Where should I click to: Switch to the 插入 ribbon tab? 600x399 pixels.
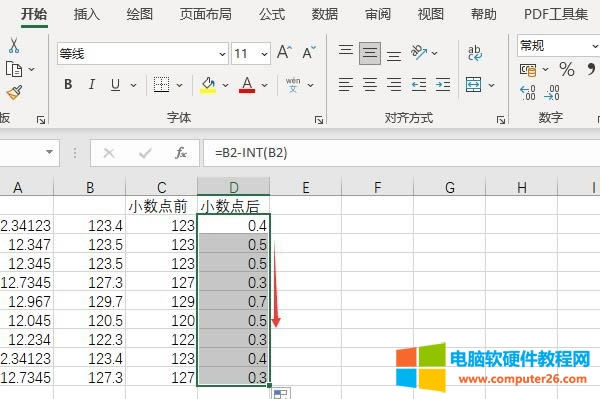coord(86,14)
